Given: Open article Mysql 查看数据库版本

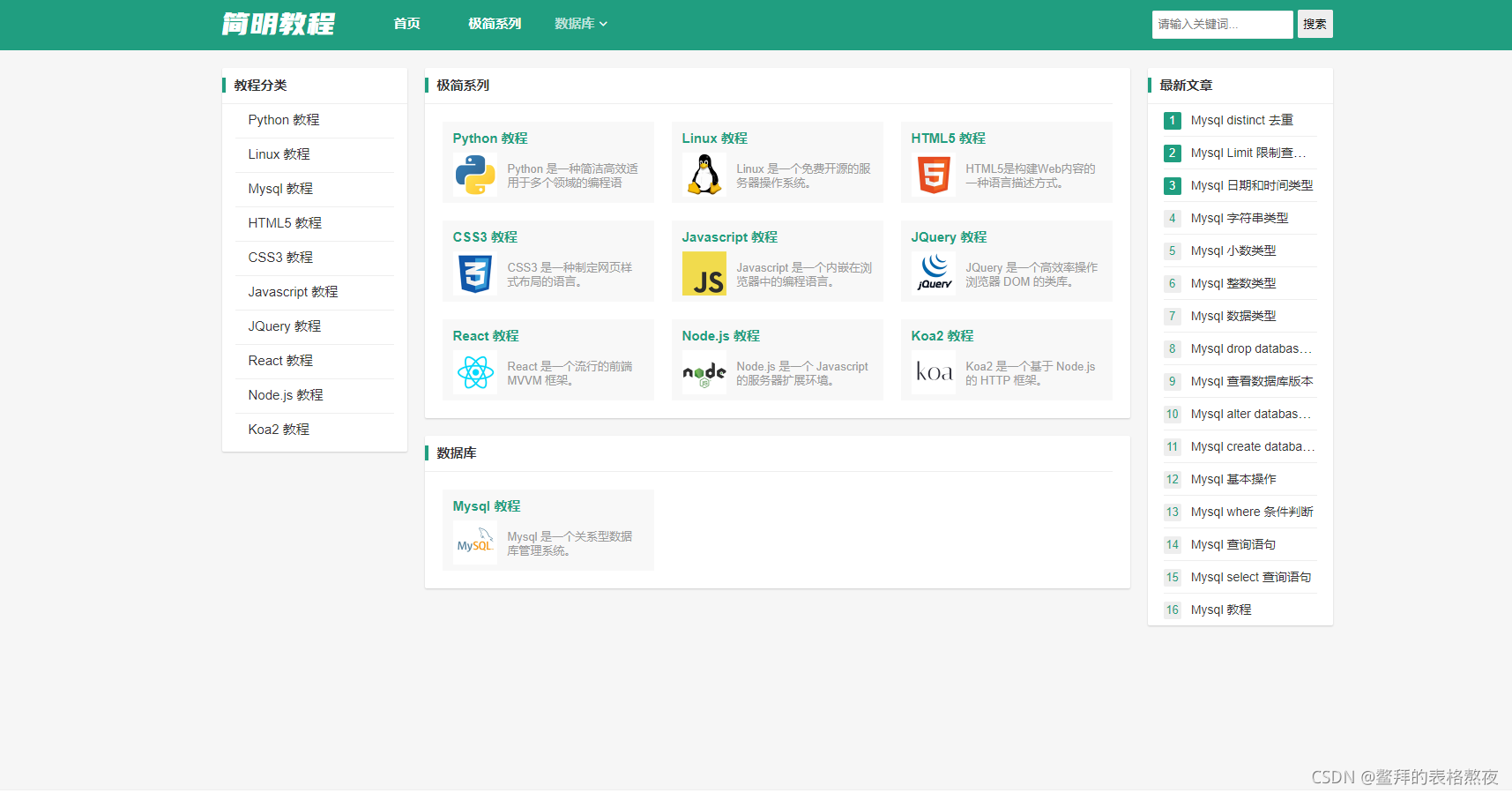Looking at the screenshot, I should [x=1252, y=381].
